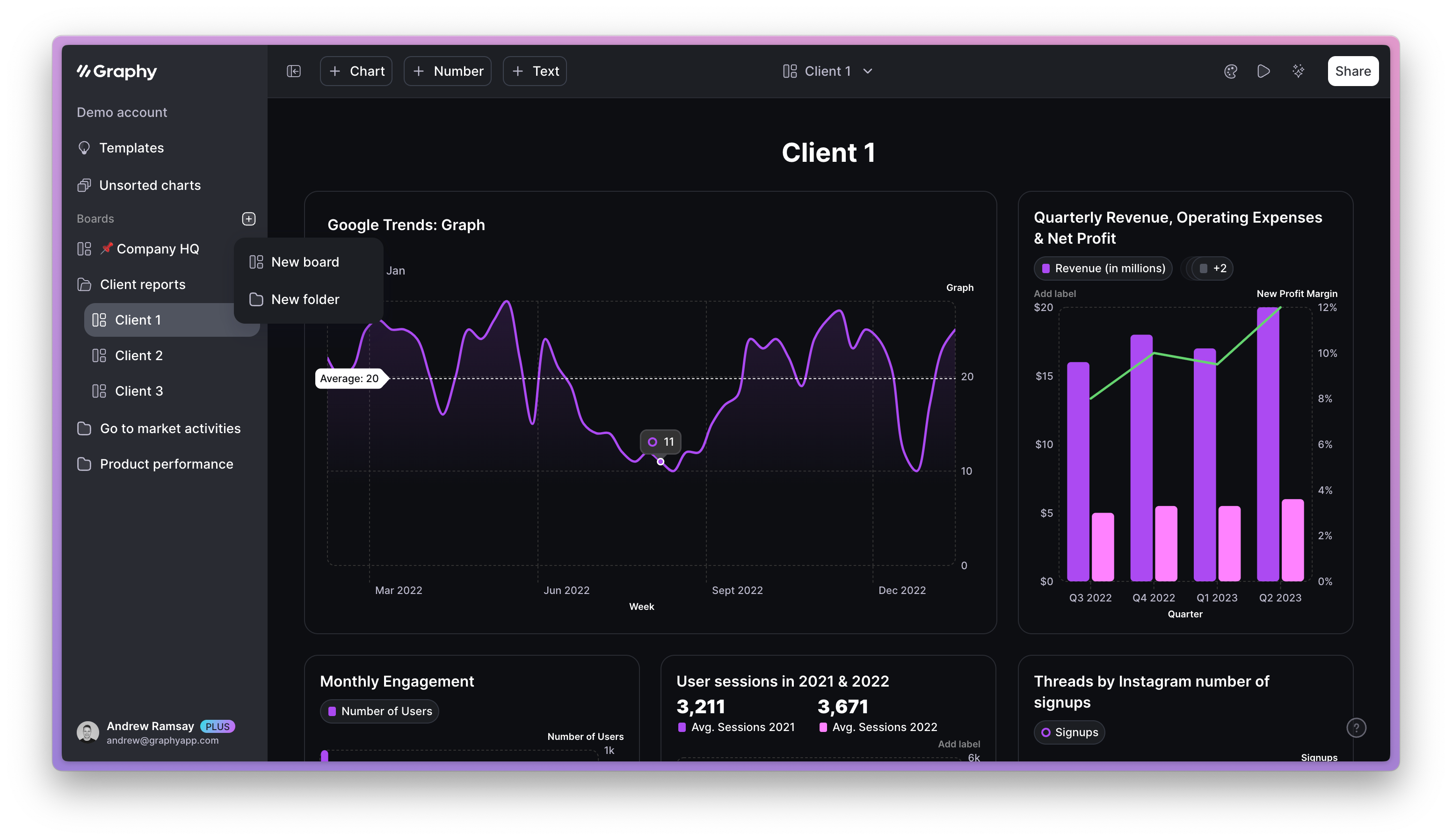Open the Client 1 board dropdown
The width and height of the screenshot is (1452, 840).
[x=828, y=71]
